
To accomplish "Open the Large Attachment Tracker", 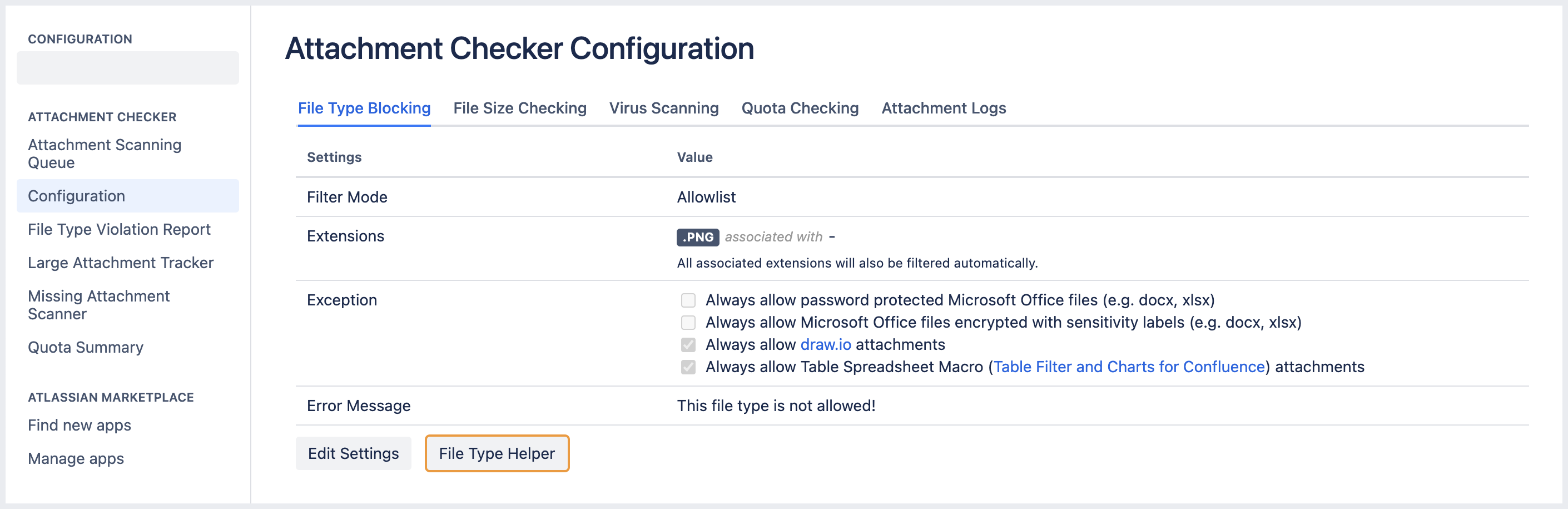I will [120, 263].
